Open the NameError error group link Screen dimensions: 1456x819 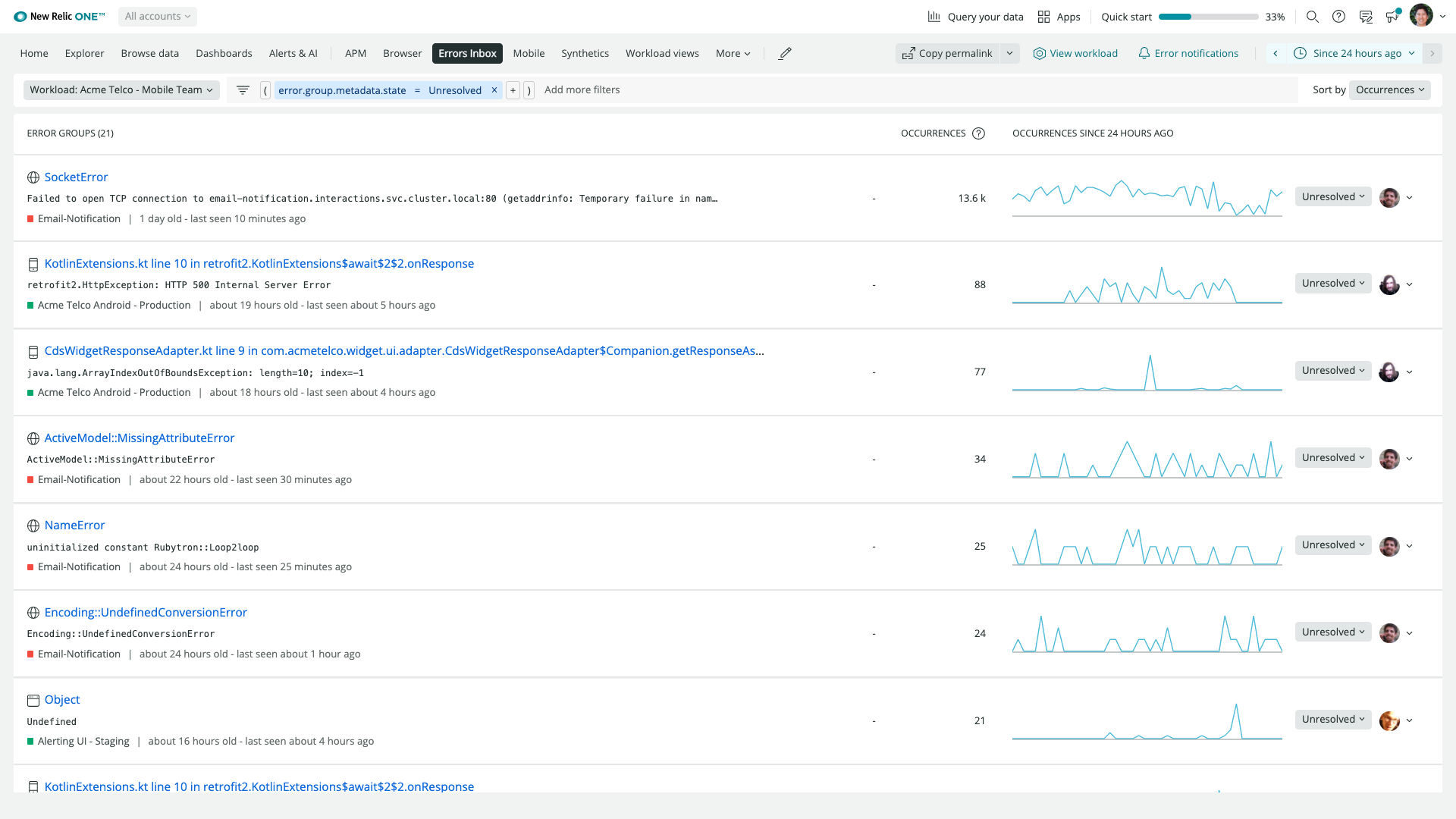74,525
